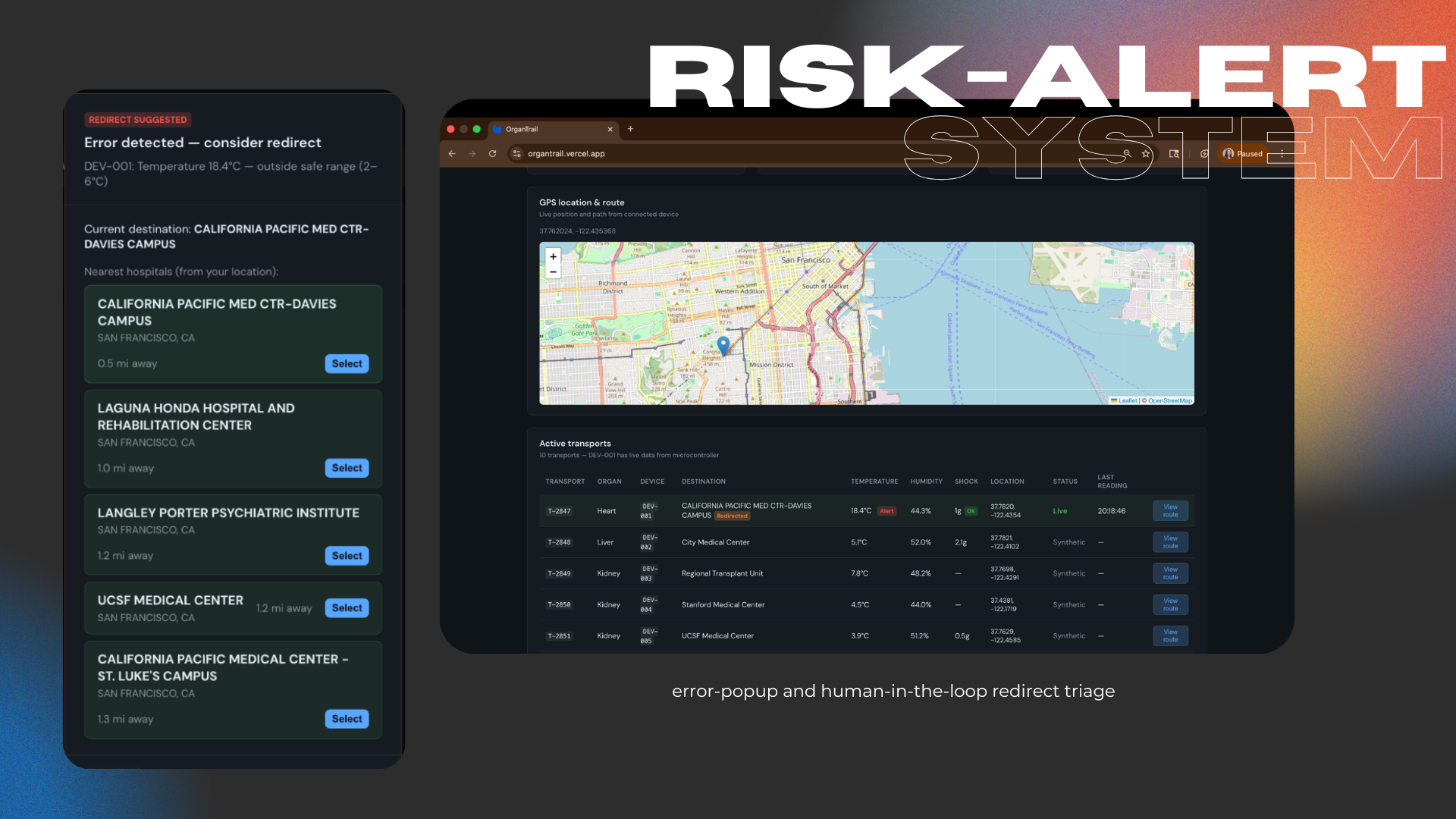The image size is (1456, 819).
Task: Open the OpenStreetMap attribution link
Action: click(1169, 400)
